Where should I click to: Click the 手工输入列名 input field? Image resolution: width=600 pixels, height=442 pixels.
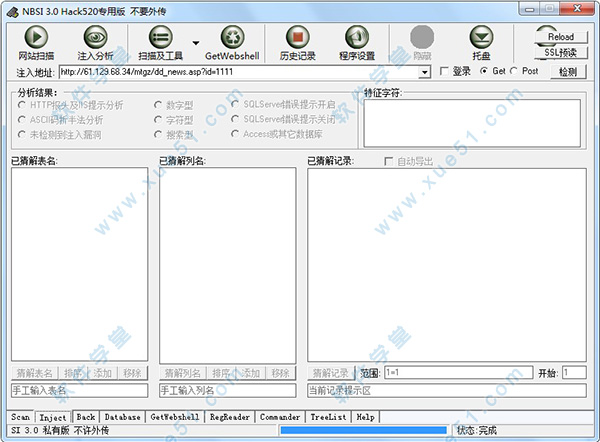pos(228,391)
